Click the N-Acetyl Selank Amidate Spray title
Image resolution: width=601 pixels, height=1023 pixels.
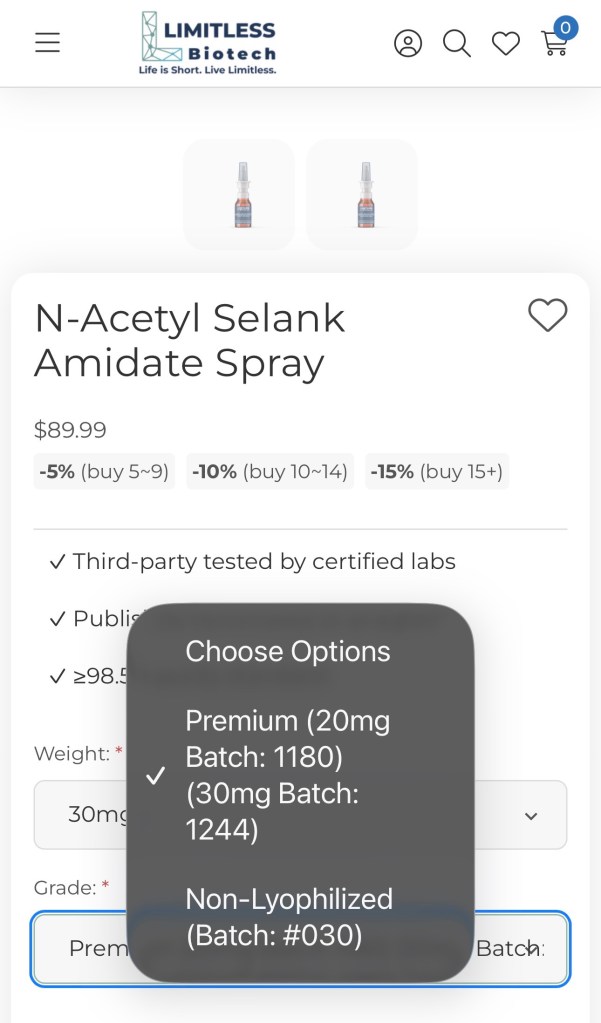(x=190, y=341)
